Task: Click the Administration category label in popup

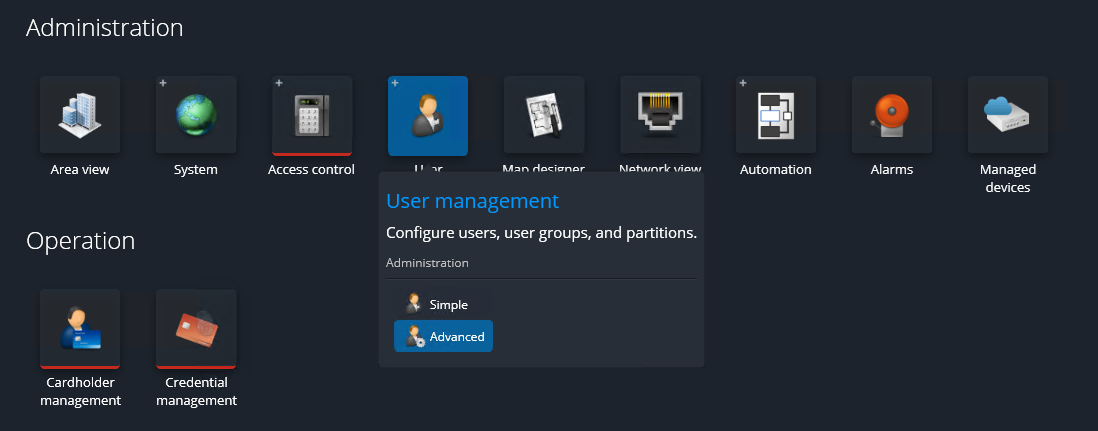Action: point(427,263)
